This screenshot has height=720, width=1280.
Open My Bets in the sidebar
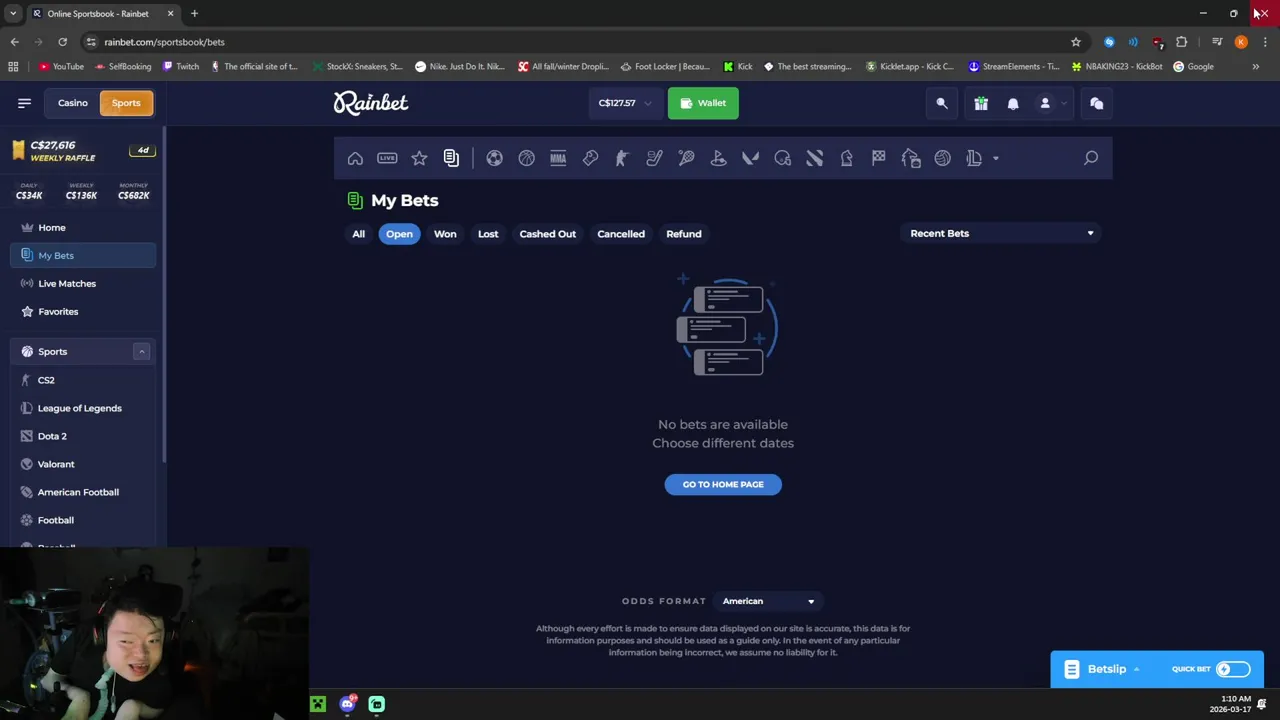(x=83, y=255)
